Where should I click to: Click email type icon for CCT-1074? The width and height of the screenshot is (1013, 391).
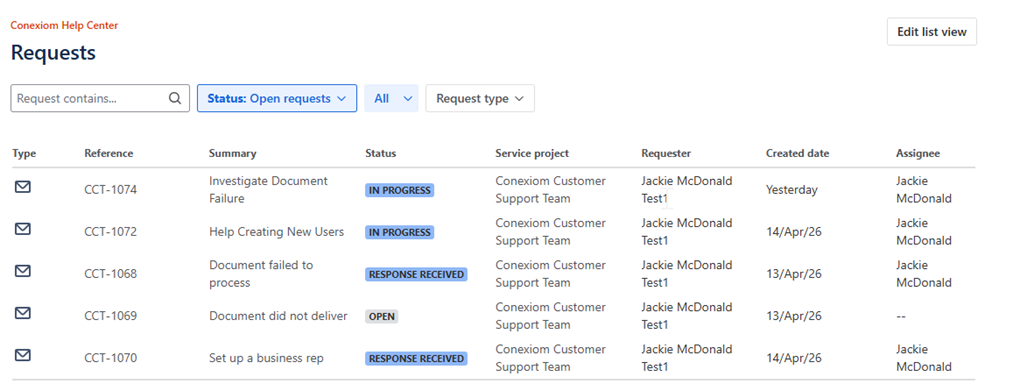point(23,187)
